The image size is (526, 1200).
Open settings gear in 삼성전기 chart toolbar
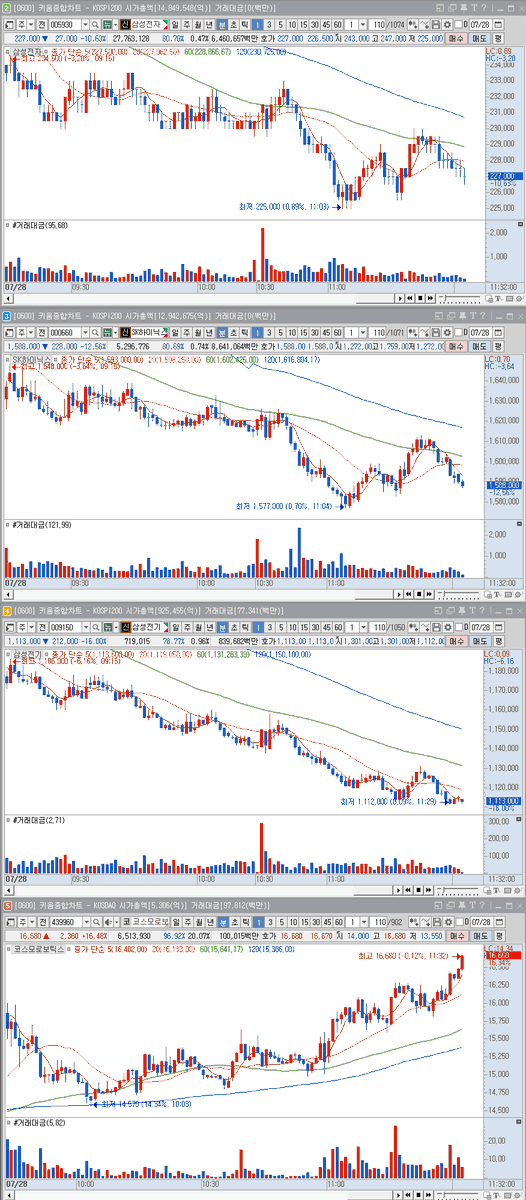446,627
